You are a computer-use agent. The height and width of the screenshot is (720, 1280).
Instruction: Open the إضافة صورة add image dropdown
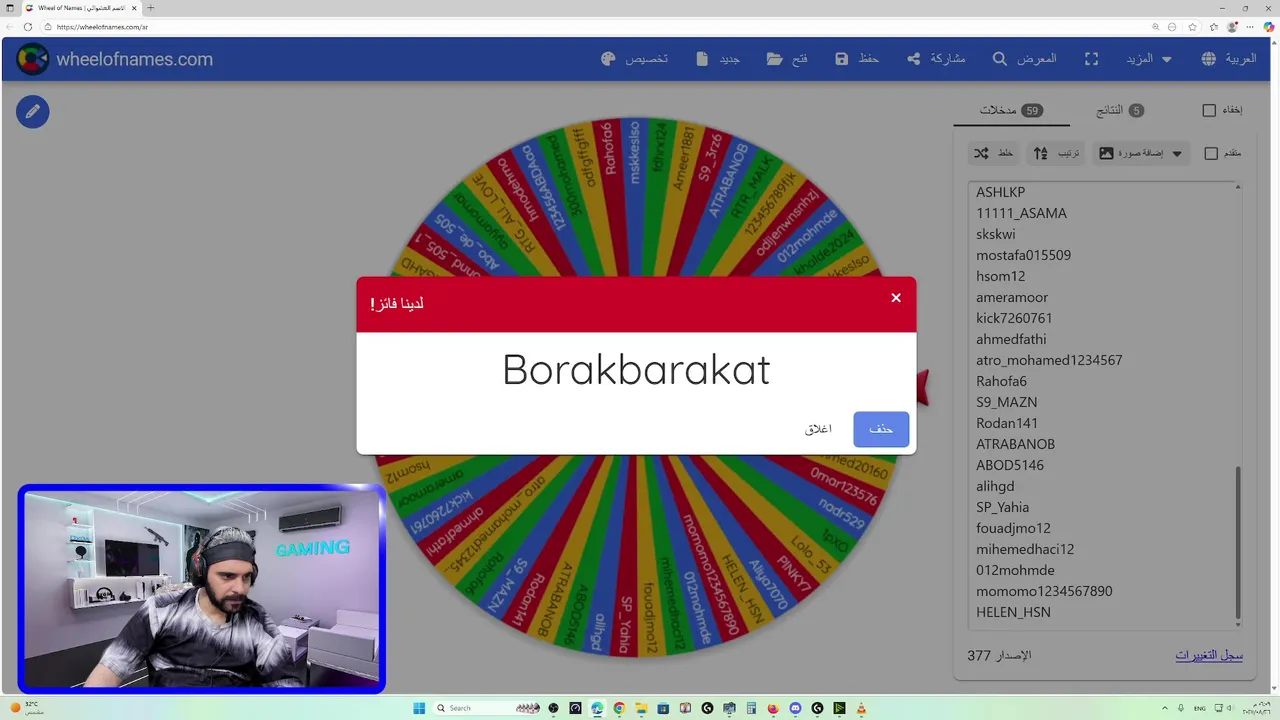1140,153
